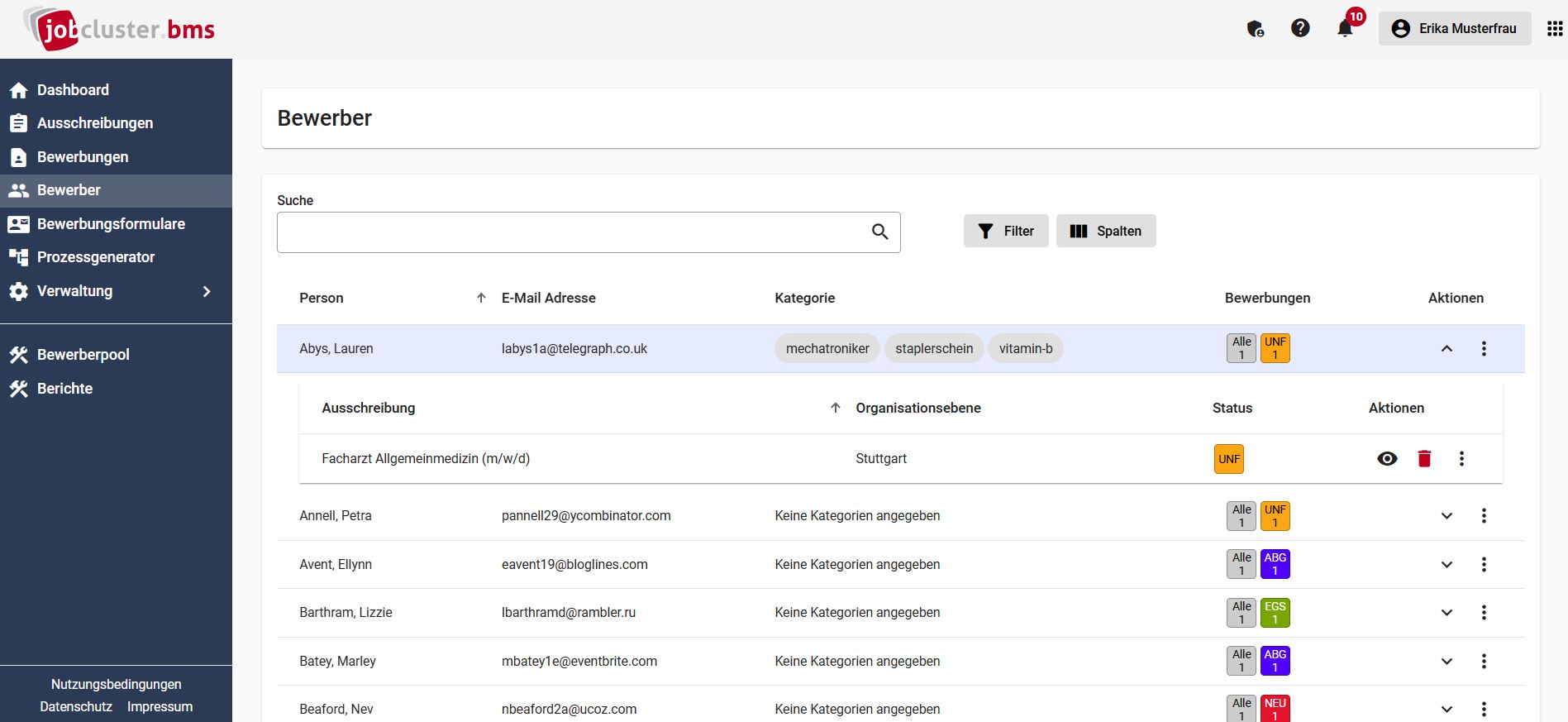
Task: Click email pannell29@ycombinator.com
Action: pos(586,515)
